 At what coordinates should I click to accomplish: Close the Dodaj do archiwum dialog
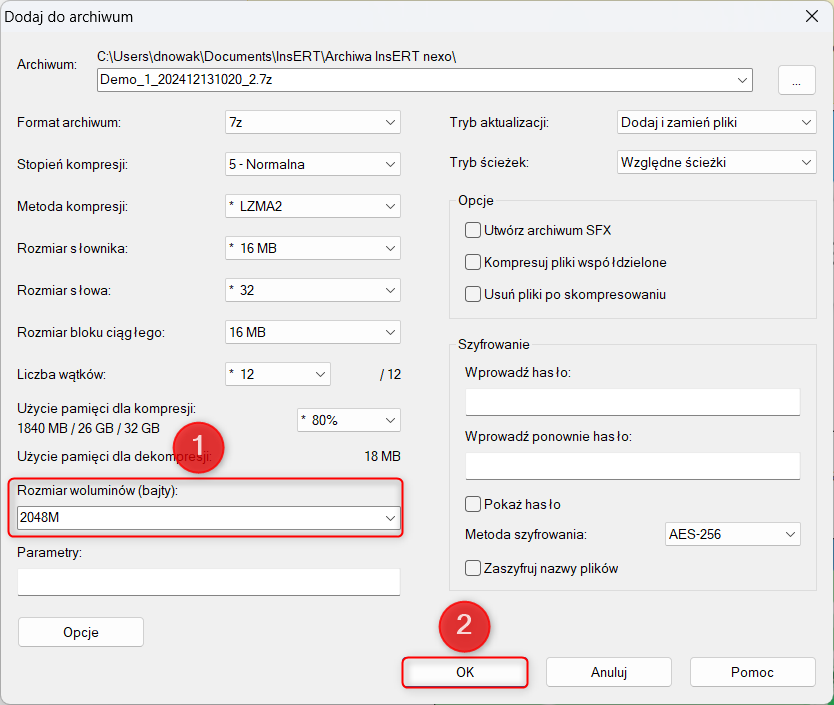[x=812, y=16]
